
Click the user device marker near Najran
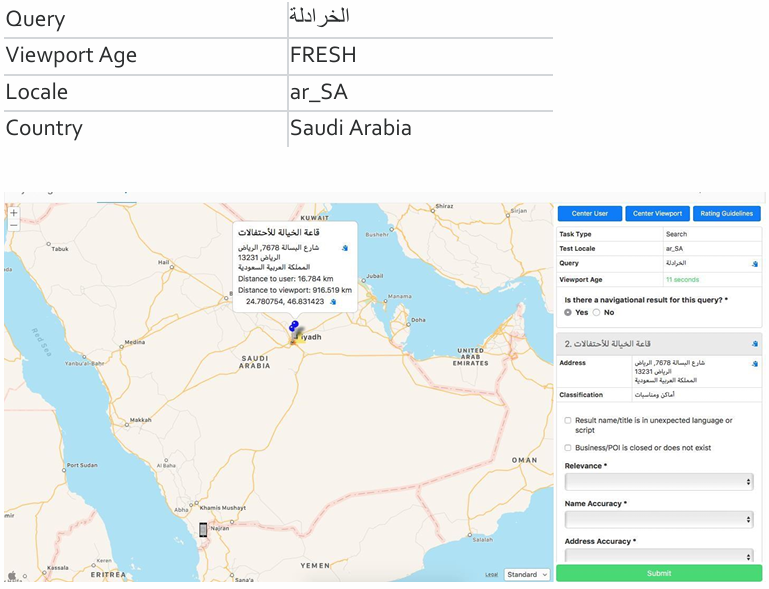tap(203, 529)
